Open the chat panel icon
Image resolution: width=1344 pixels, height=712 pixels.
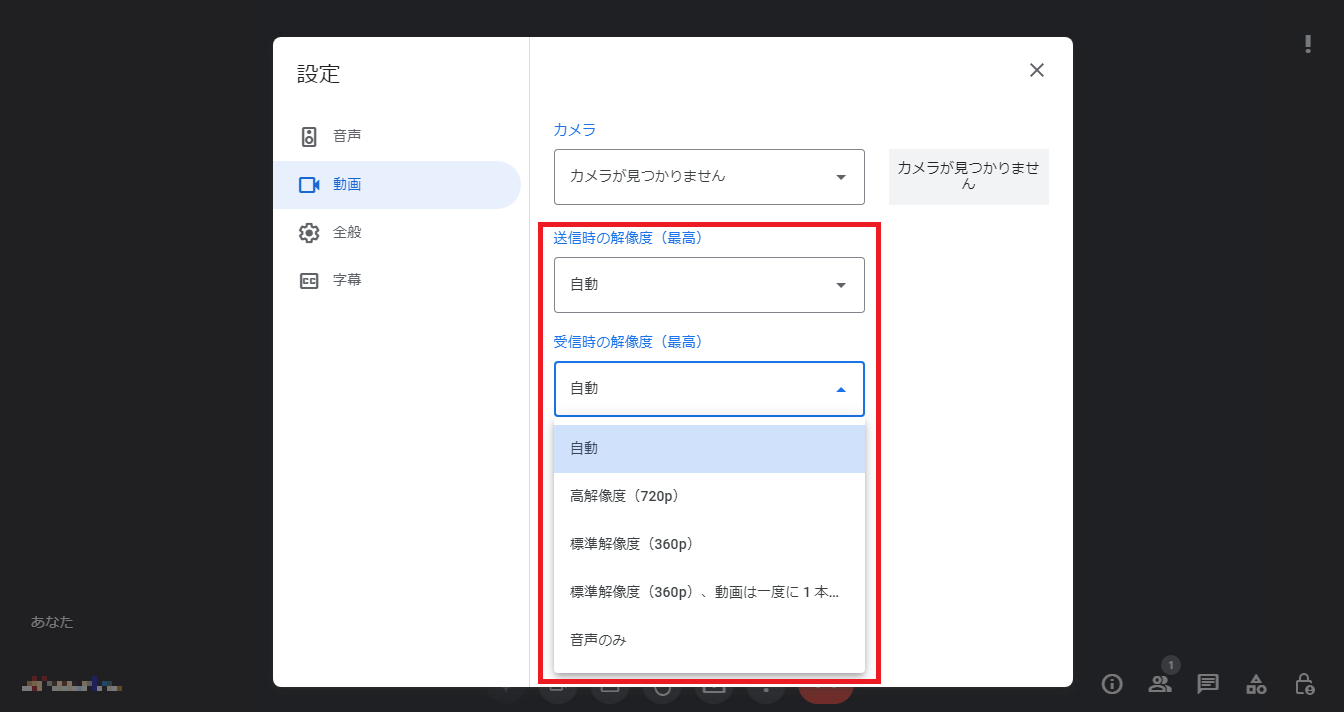[x=1208, y=684]
